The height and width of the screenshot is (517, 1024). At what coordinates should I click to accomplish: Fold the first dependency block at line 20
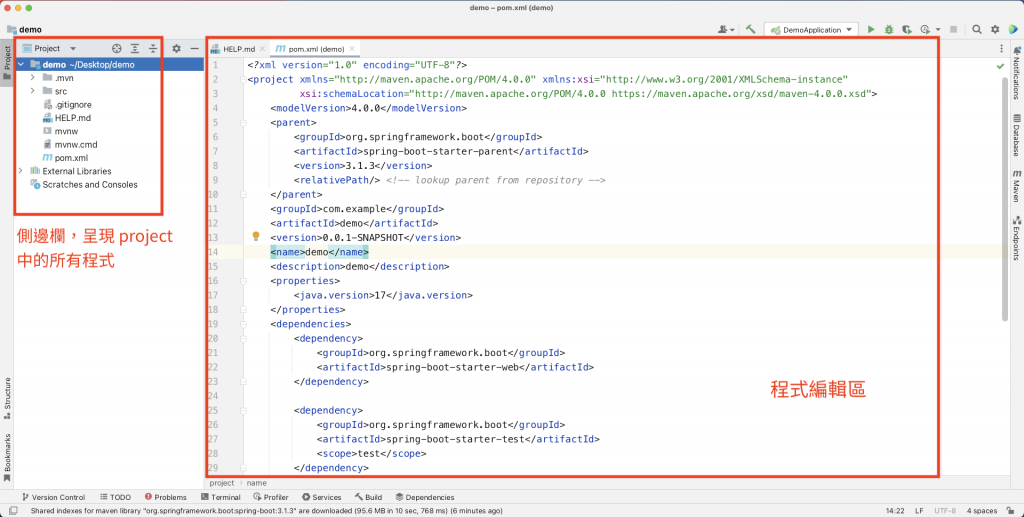243,338
